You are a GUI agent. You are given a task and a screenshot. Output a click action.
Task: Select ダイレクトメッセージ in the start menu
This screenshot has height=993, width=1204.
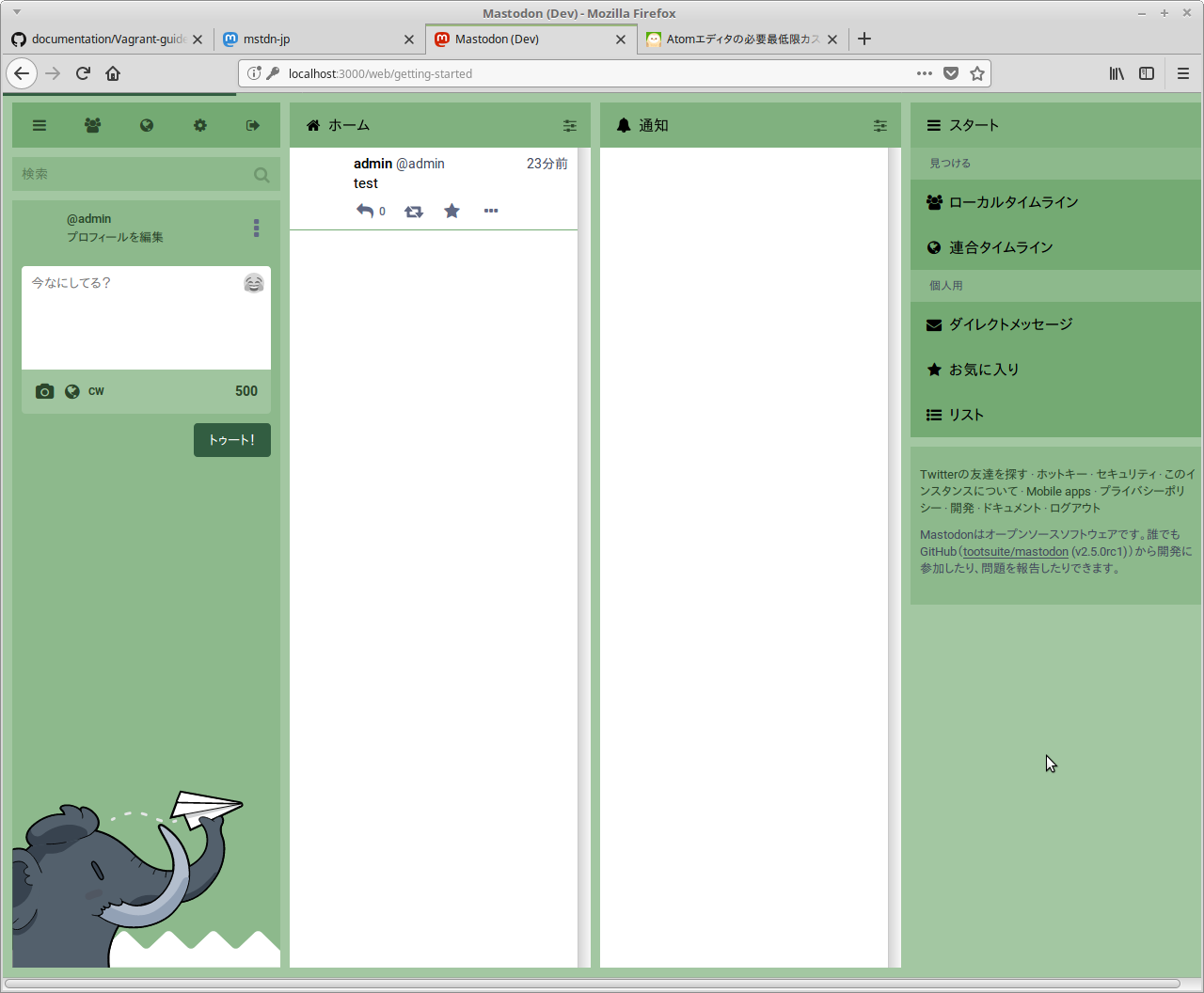1010,324
